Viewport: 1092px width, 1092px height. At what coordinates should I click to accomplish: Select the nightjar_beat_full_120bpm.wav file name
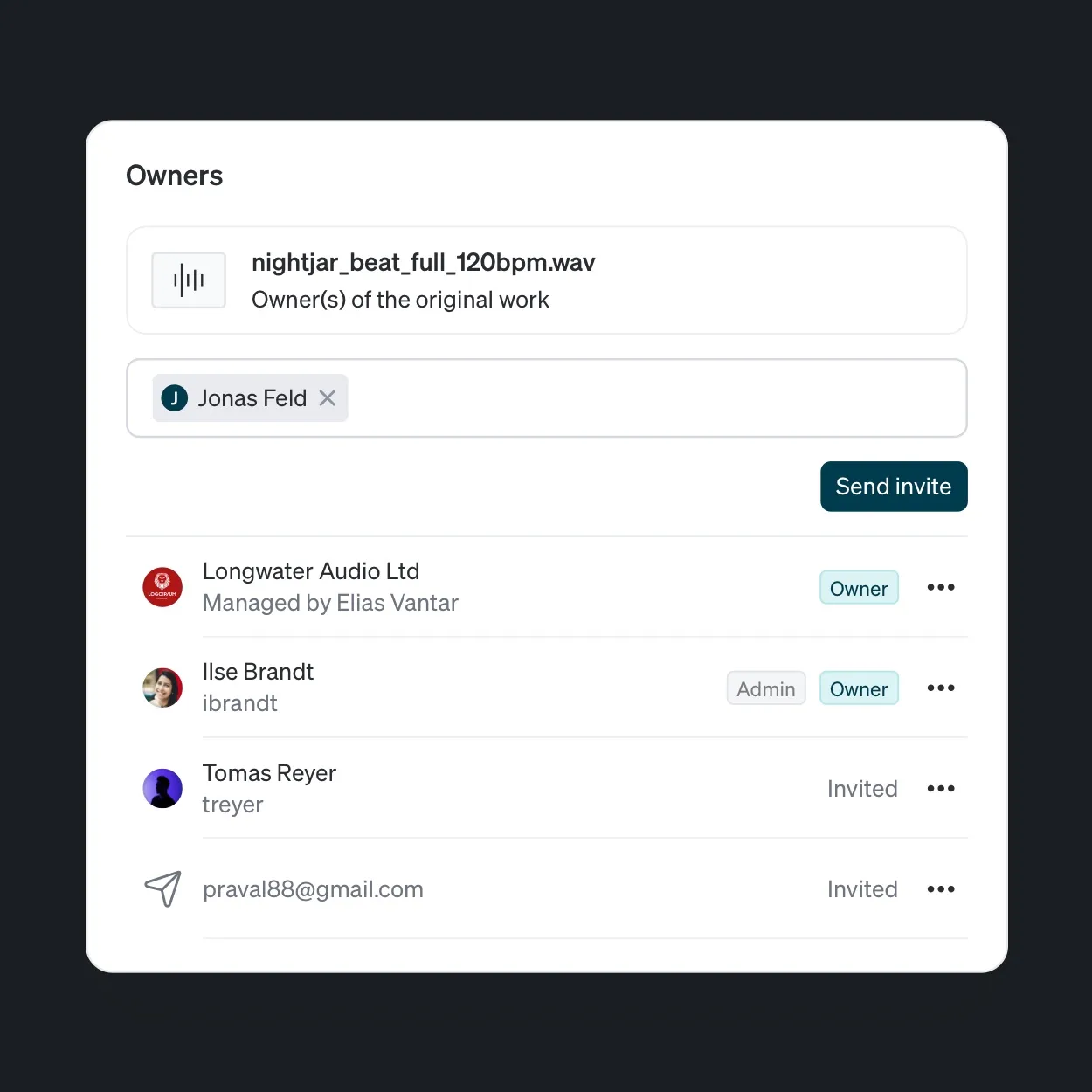424,263
